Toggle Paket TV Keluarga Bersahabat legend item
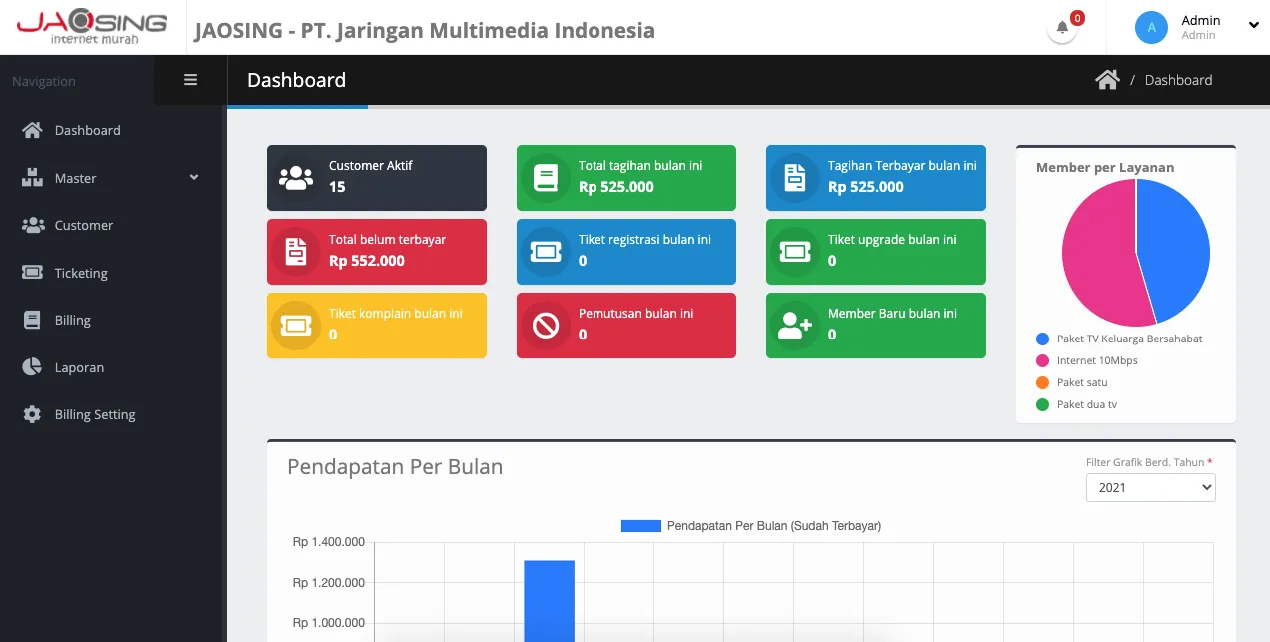Screen dimensions: 1270x642 click(x=1120, y=339)
